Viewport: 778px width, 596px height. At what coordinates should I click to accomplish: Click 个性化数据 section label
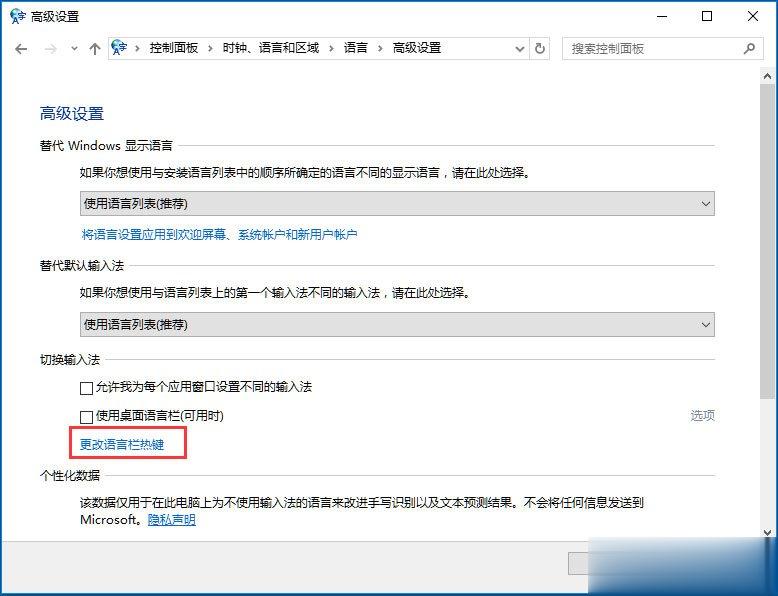click(70, 475)
